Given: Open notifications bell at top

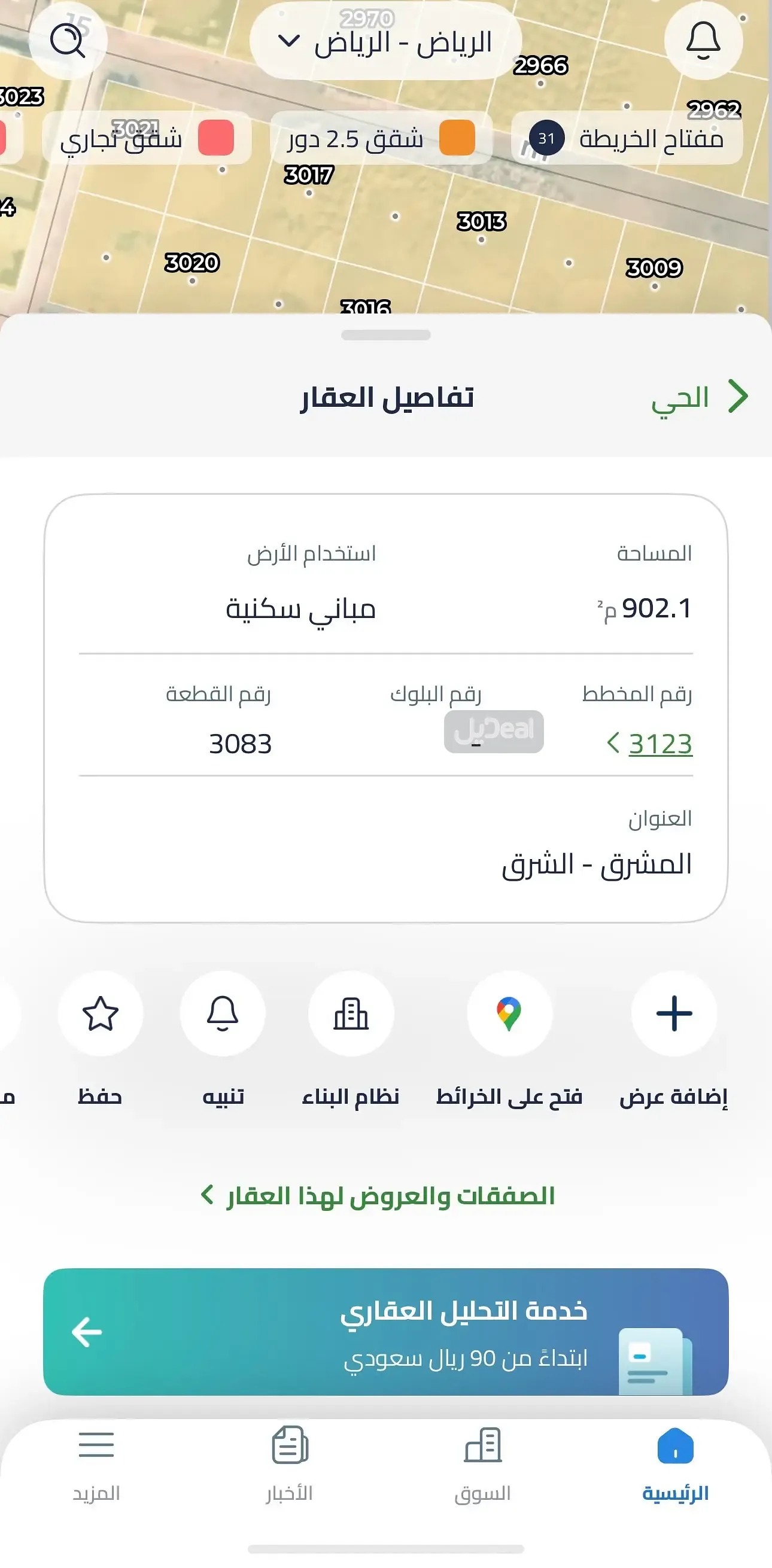Looking at the screenshot, I should pyautogui.click(x=703, y=41).
